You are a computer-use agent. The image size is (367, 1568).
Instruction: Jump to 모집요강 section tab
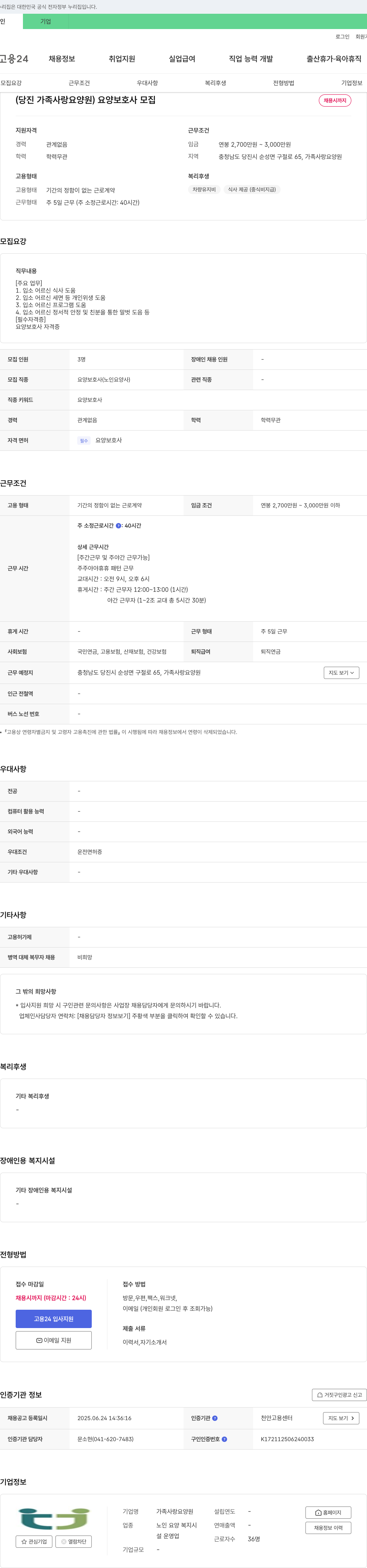[11, 83]
